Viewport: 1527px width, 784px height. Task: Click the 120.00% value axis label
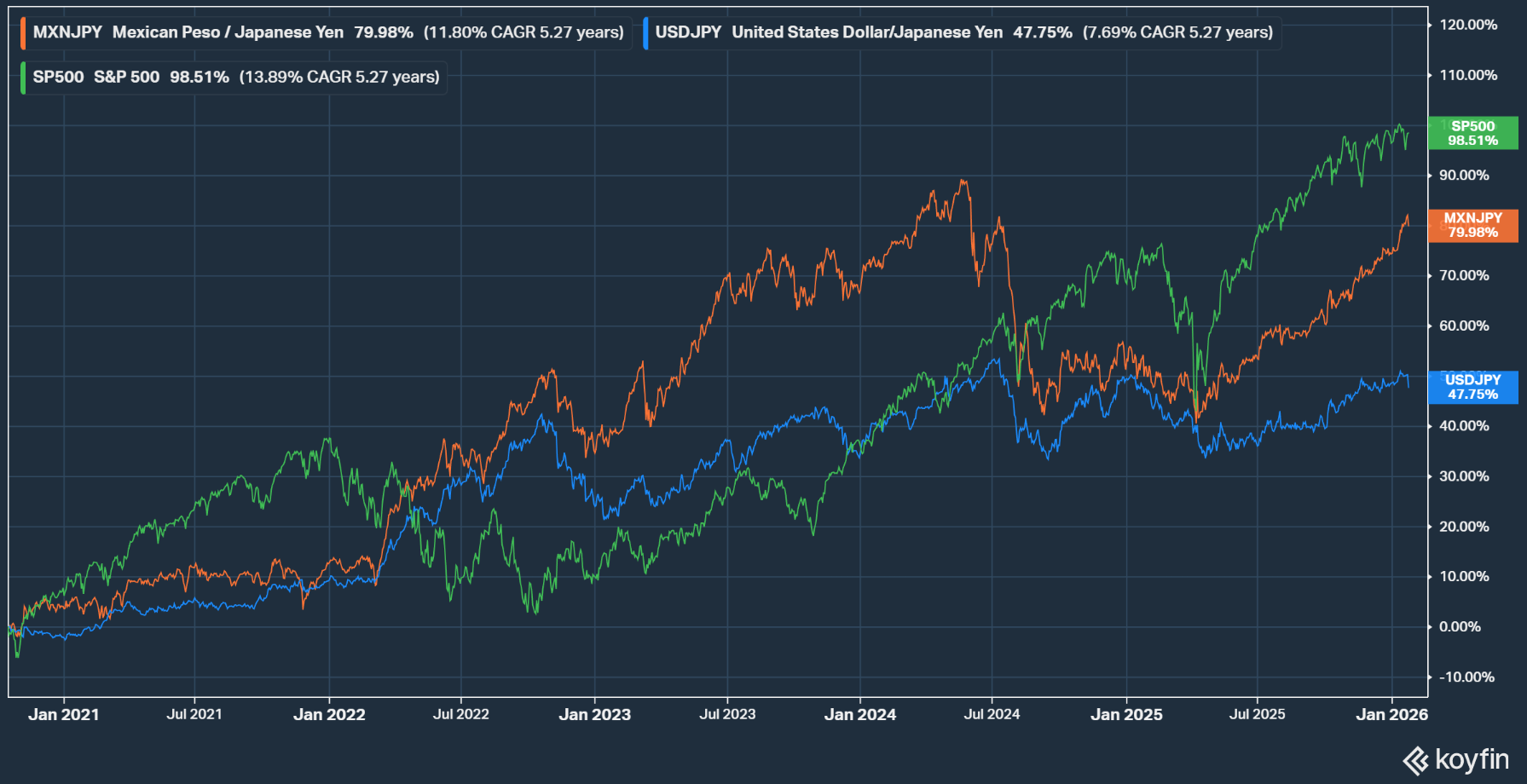click(x=1467, y=25)
